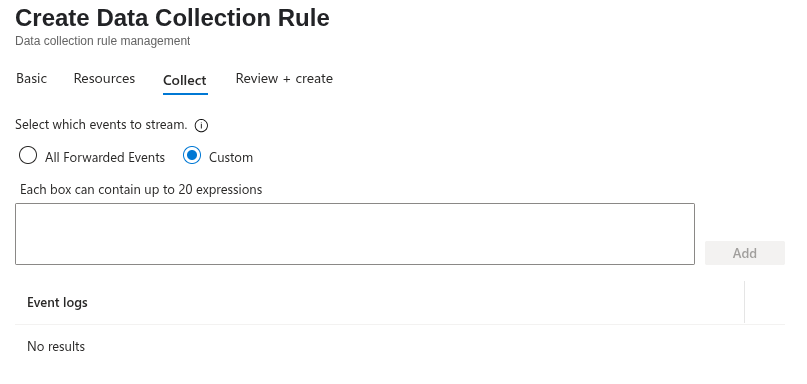Click the 'Each box can contain up to 20 expressions' text
Viewport: 807px width, 384px height.
coord(141,189)
